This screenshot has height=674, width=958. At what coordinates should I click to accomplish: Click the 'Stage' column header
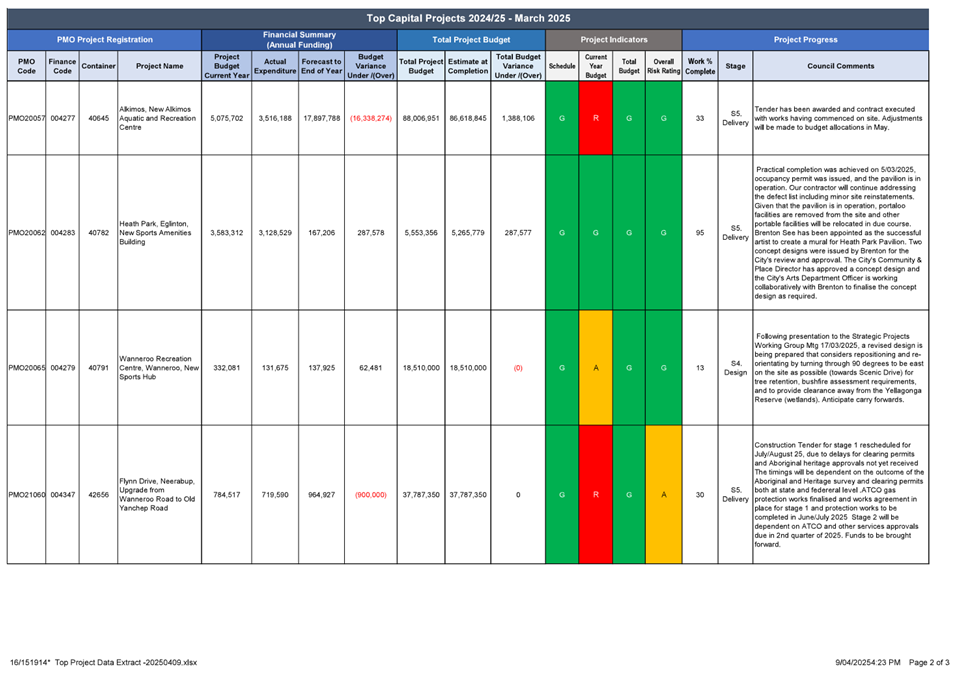[x=736, y=66]
